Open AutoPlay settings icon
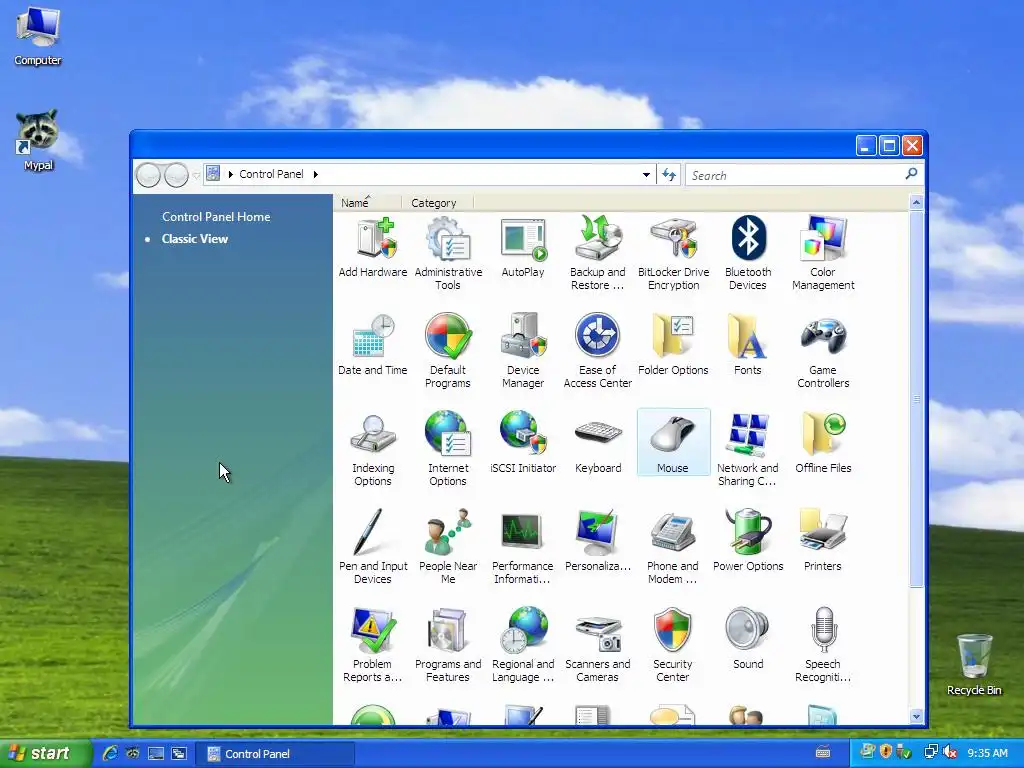The height and width of the screenshot is (768, 1024). 522,248
